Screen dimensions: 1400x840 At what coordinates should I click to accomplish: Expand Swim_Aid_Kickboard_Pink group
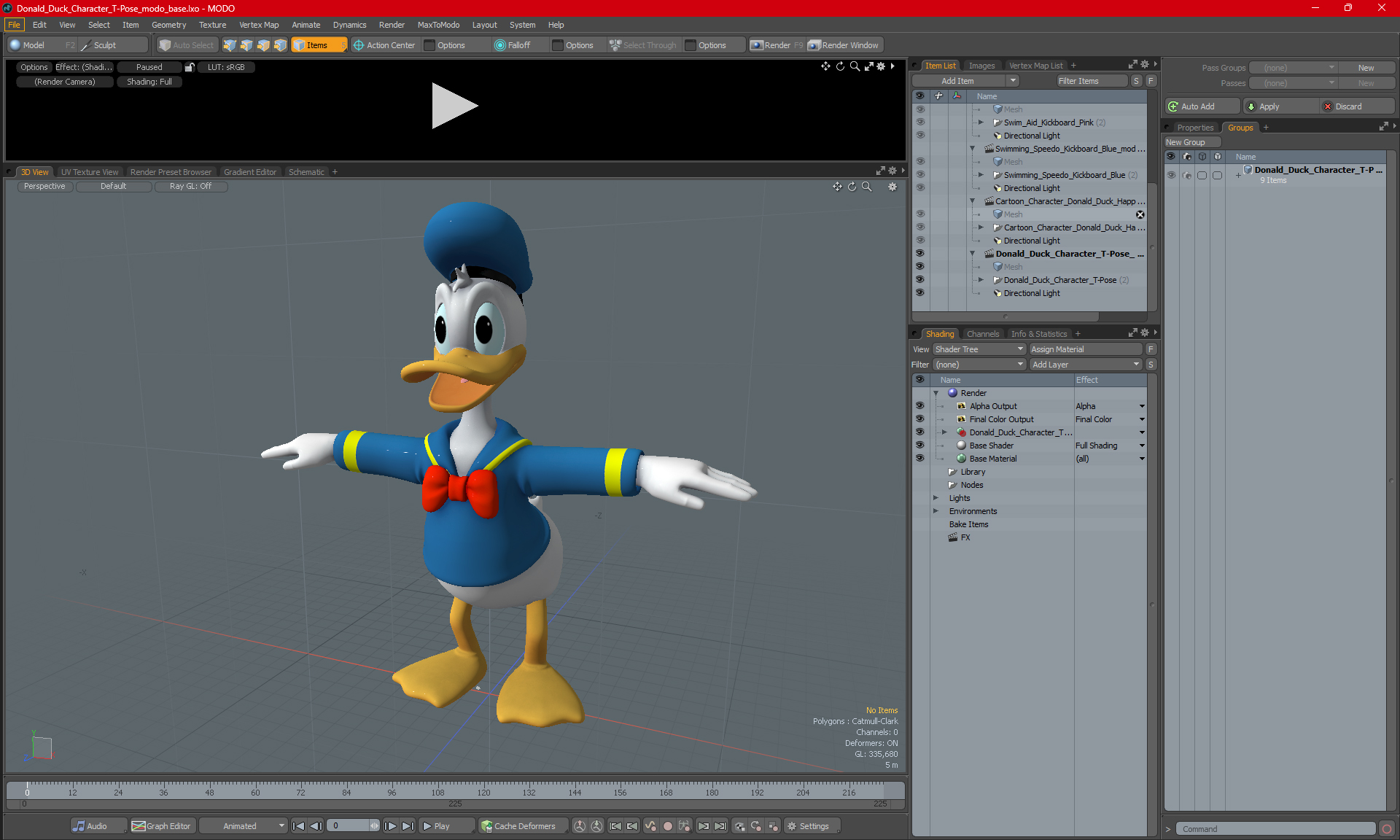pyautogui.click(x=981, y=122)
